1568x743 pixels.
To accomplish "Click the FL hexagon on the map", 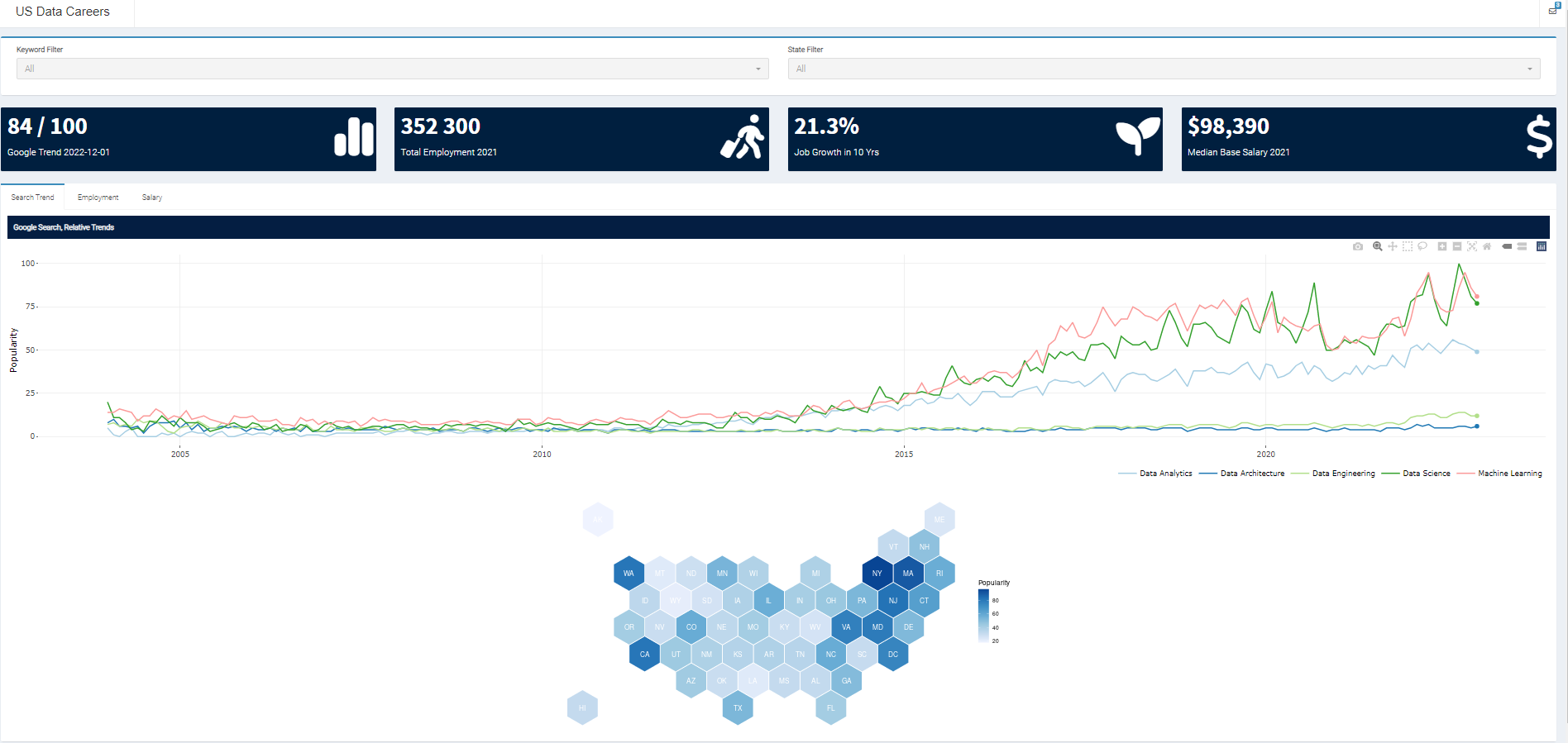I will [831, 708].
